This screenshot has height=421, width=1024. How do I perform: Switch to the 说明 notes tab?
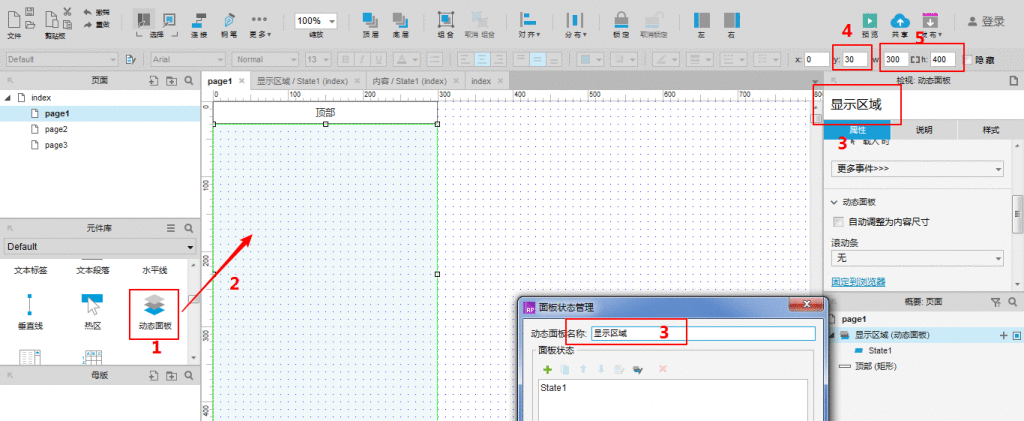click(924, 130)
